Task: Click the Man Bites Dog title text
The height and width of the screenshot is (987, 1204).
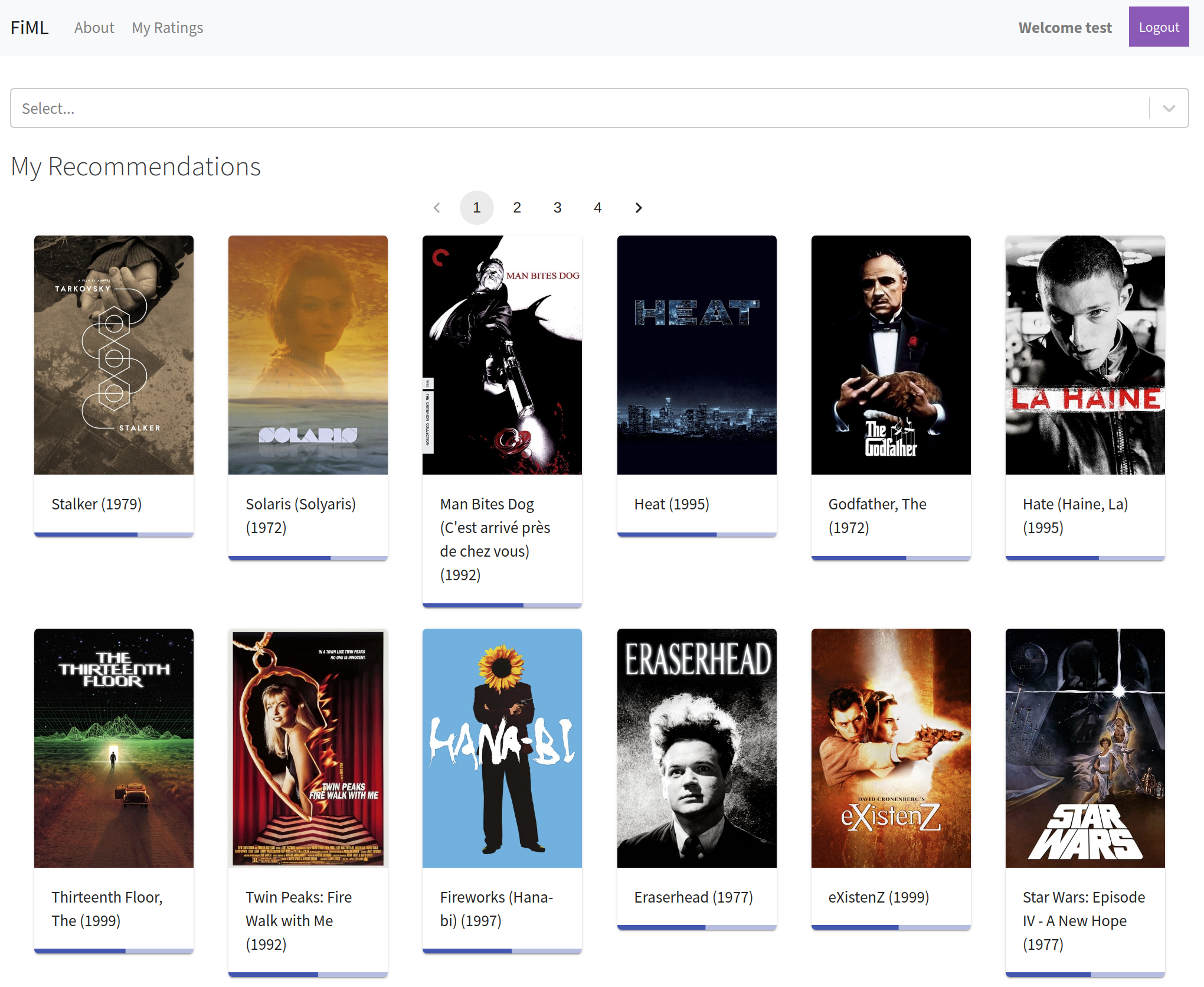Action: point(495,540)
